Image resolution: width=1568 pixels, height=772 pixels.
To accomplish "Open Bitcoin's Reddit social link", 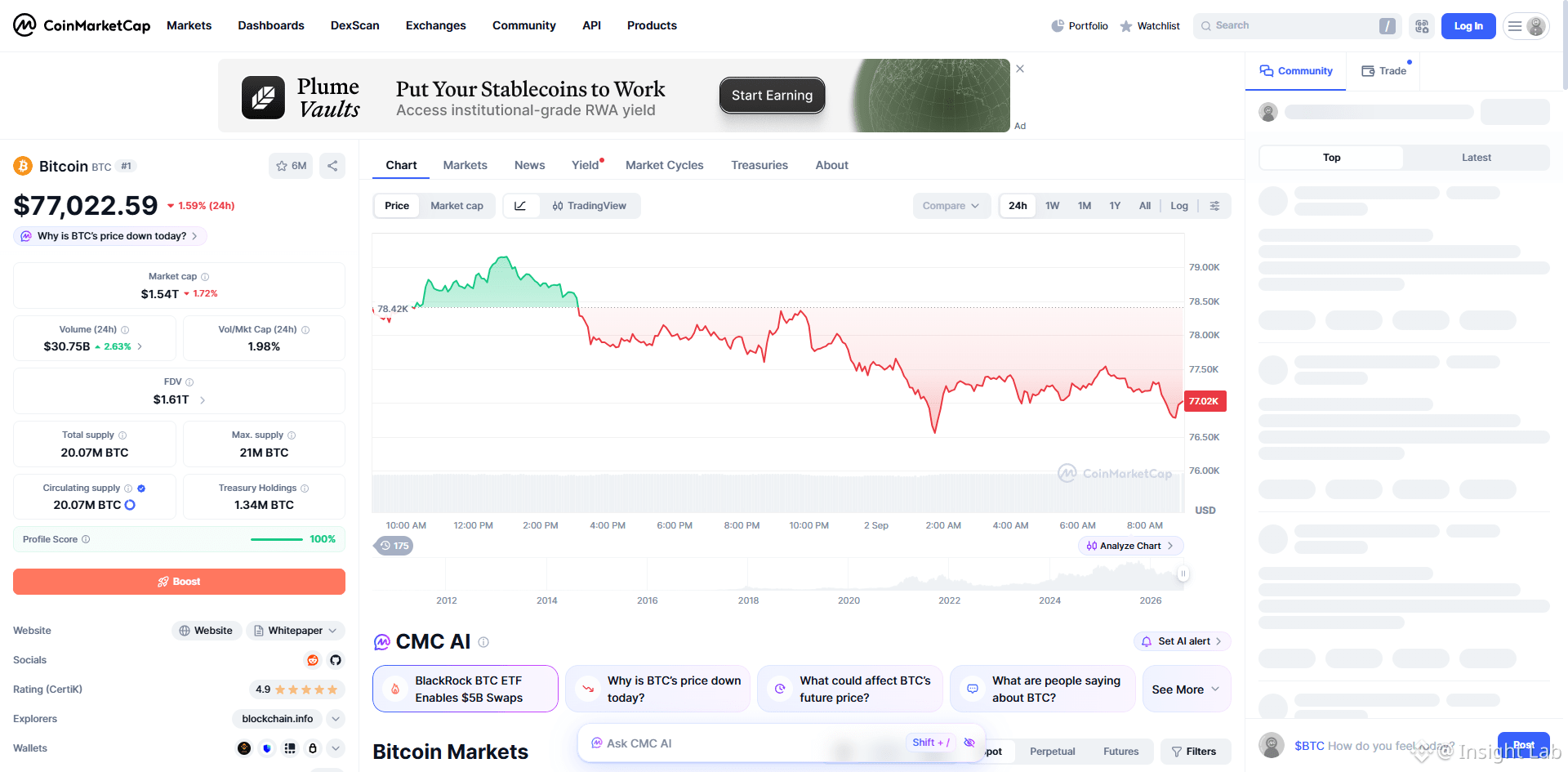I will 313,660.
